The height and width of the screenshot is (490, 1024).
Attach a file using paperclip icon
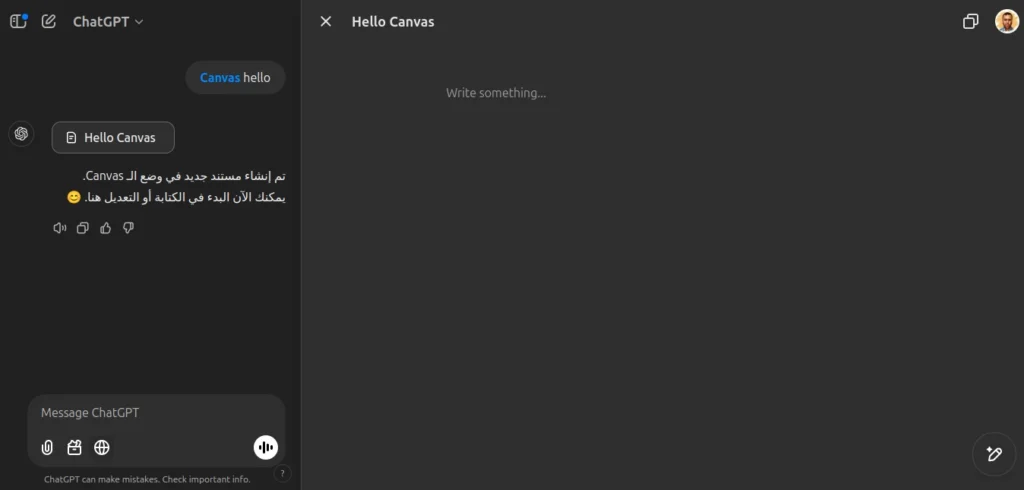[x=47, y=448]
